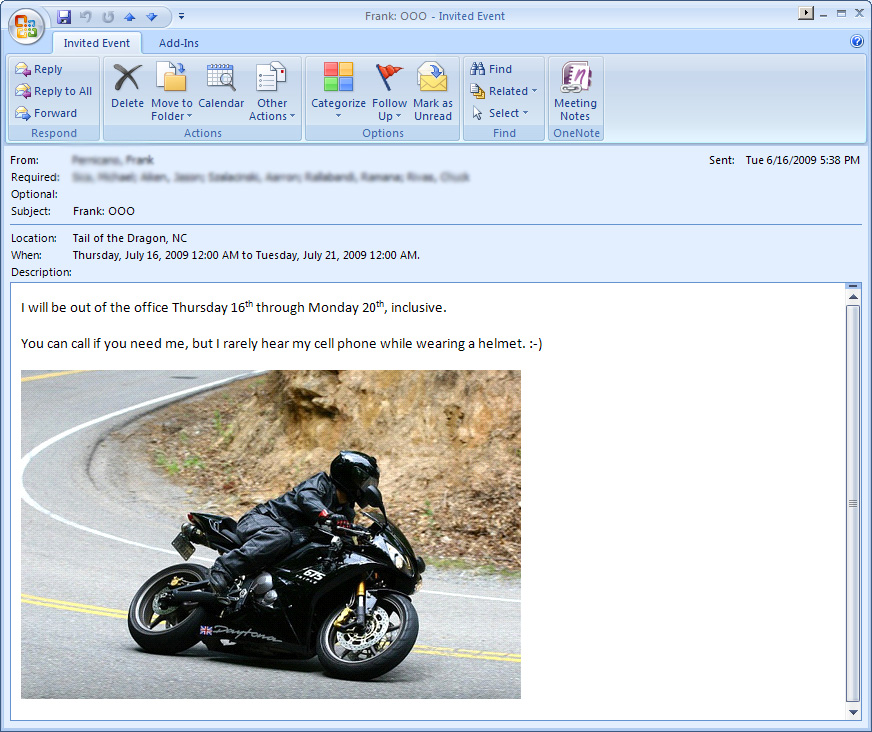Open the Follow Up flag menu
Screen dimensions: 872x732
tap(389, 91)
